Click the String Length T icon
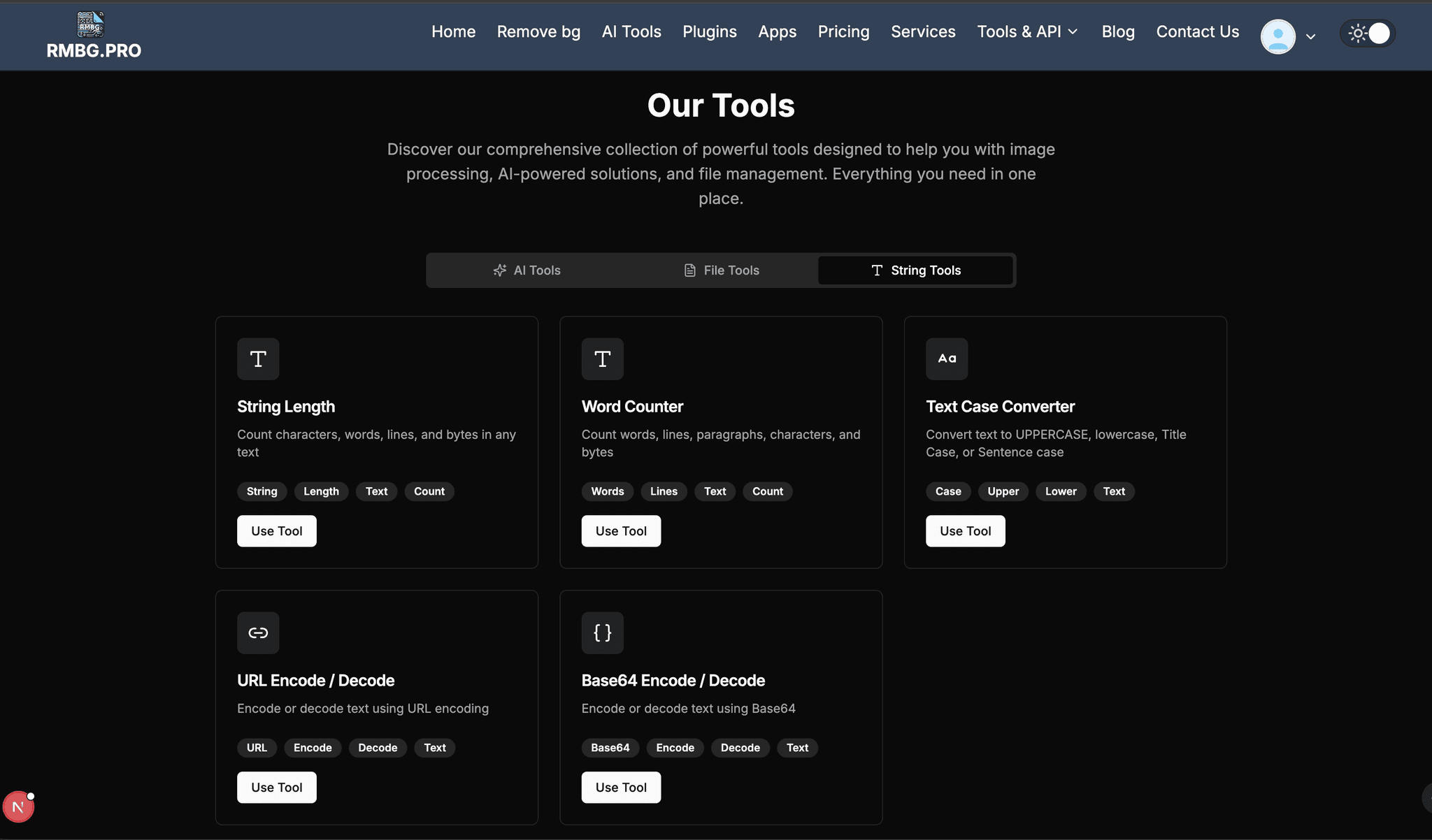 tap(258, 359)
